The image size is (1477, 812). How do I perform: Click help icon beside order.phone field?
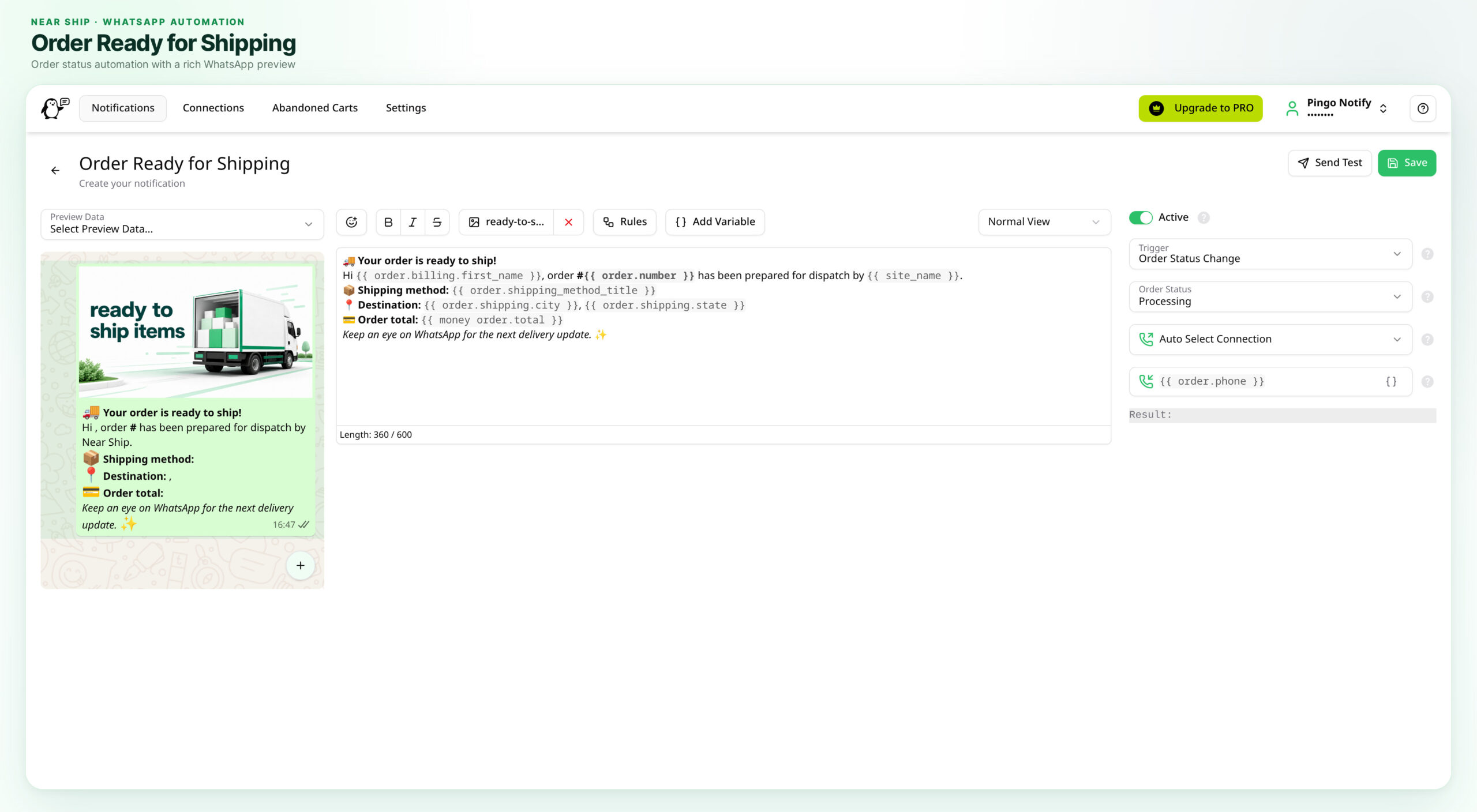click(1427, 382)
